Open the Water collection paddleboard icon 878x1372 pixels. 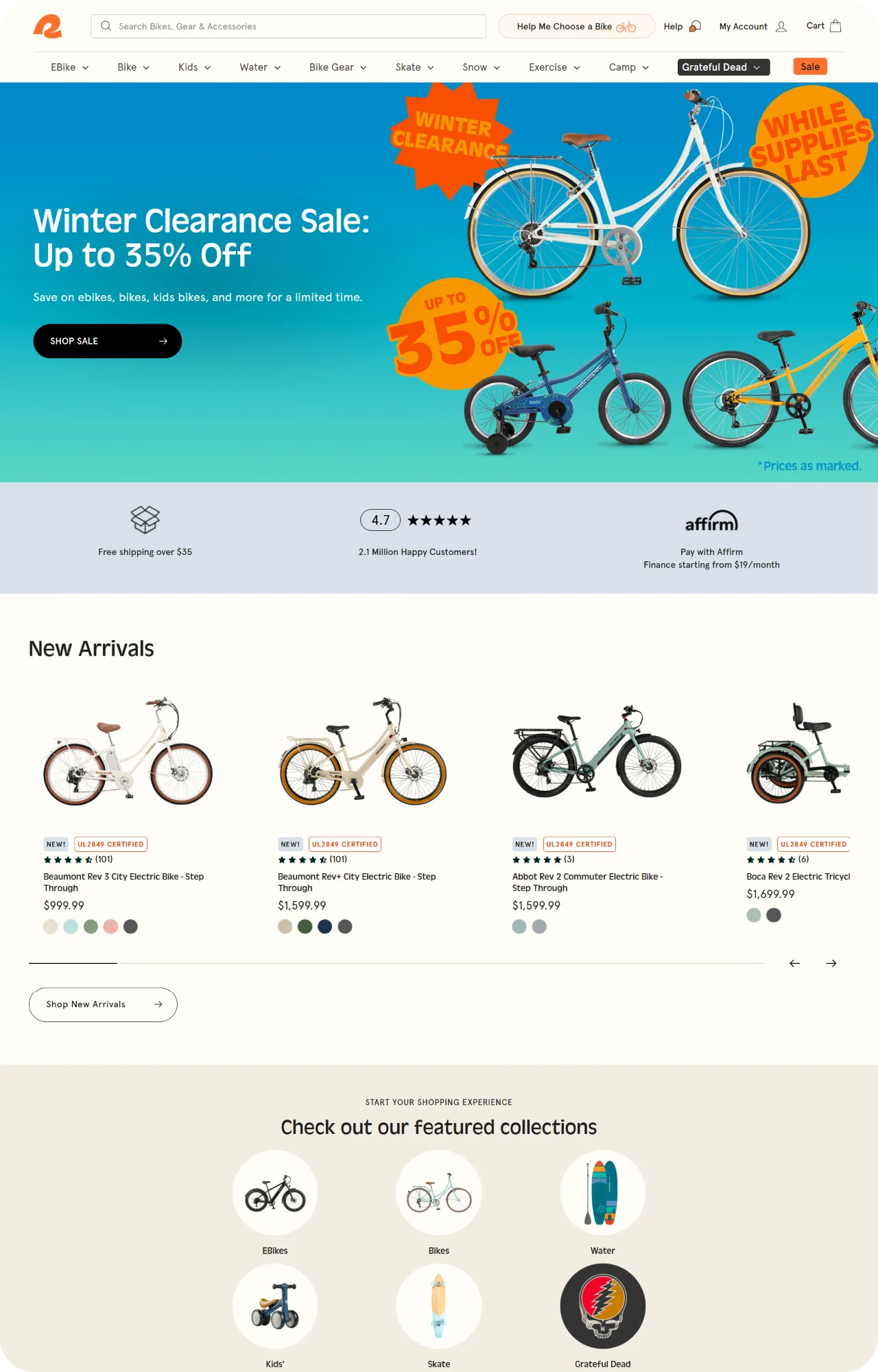[603, 1193]
